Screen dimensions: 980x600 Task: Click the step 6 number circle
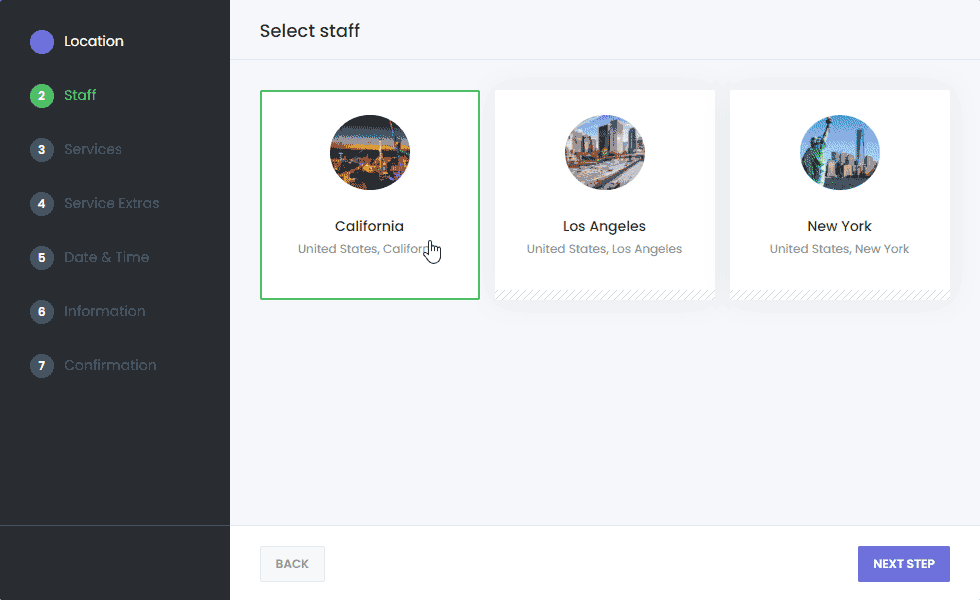pos(42,312)
